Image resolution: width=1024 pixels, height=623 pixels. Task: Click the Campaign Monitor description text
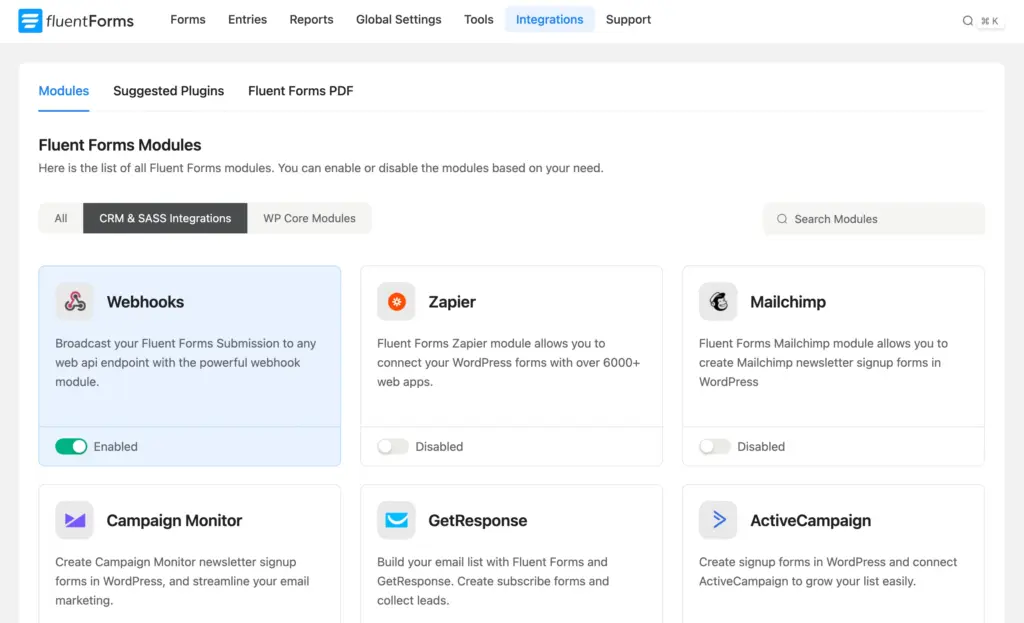[x=182, y=581]
